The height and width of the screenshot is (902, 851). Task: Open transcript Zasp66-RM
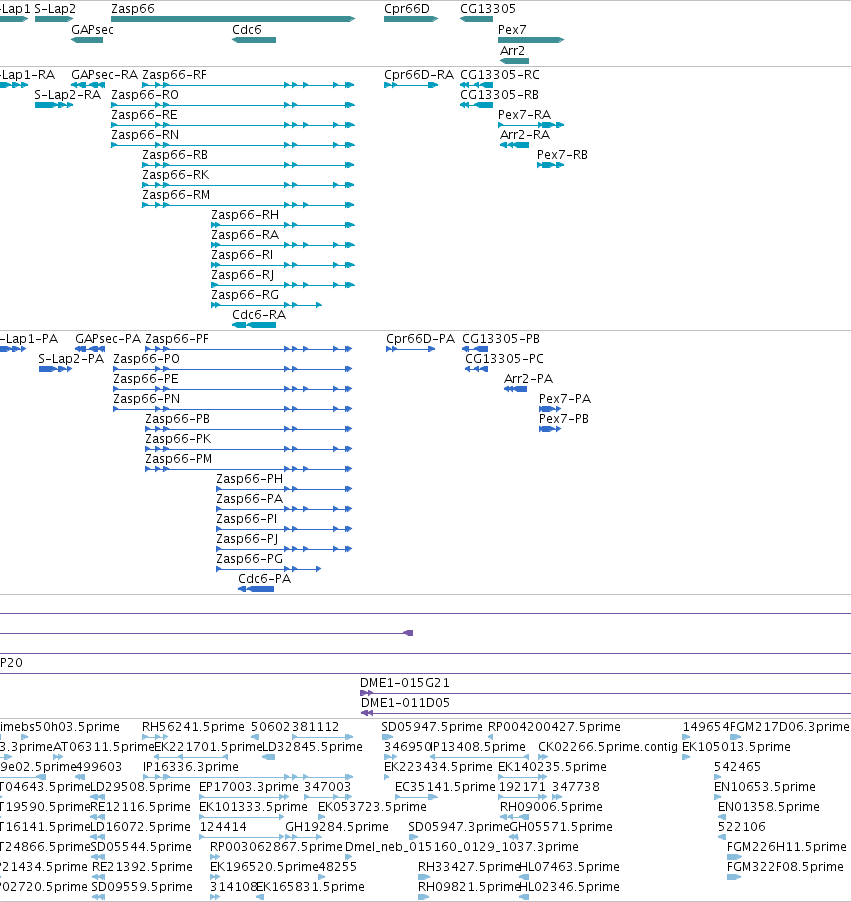pos(176,194)
